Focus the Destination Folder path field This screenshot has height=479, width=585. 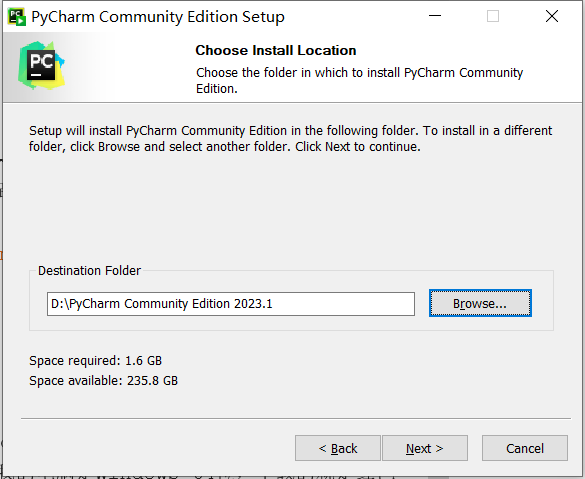pos(231,304)
